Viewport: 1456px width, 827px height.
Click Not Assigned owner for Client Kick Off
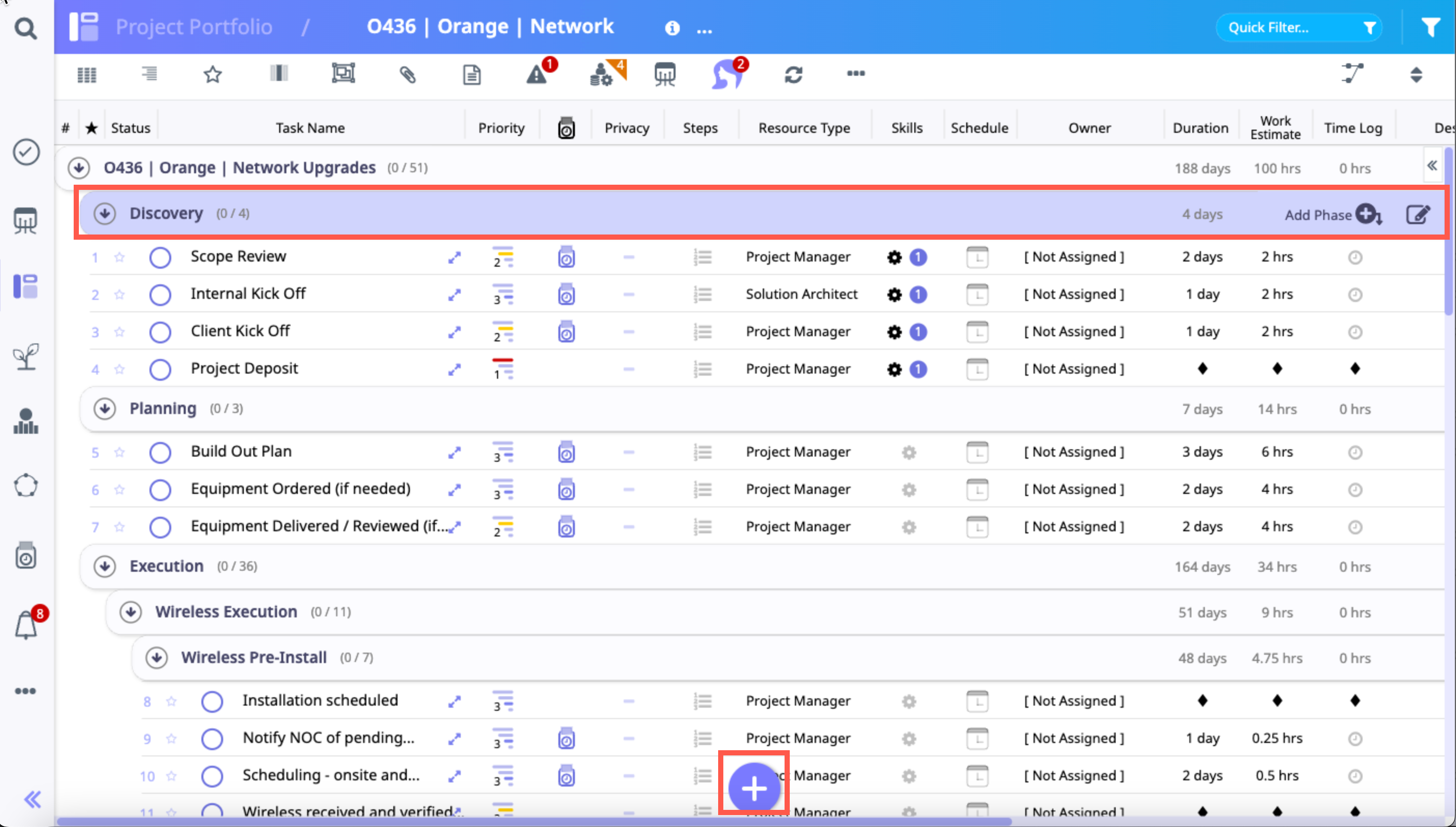click(1074, 332)
